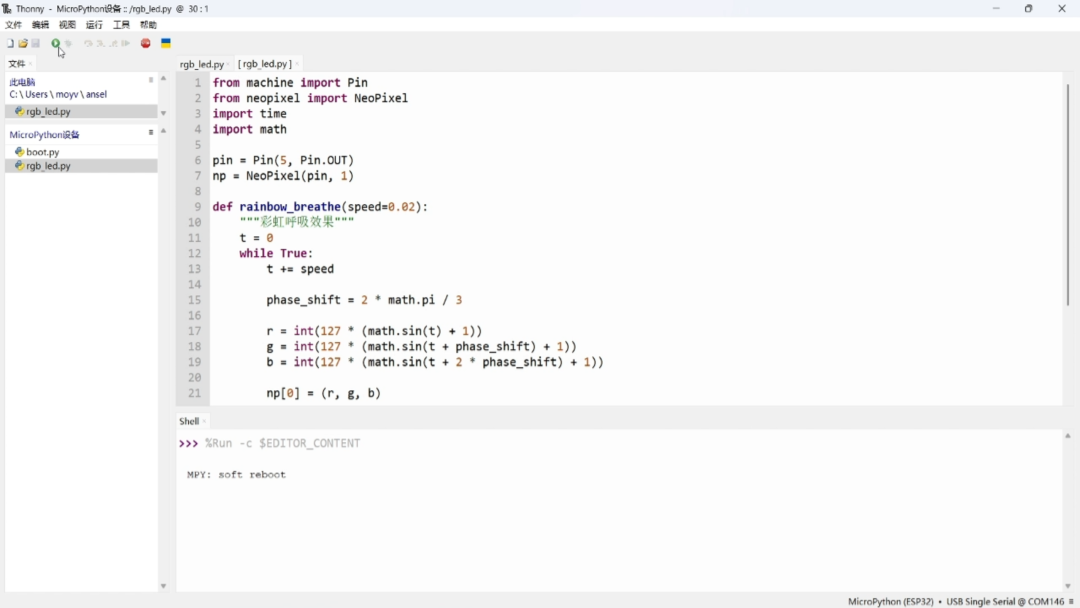Close the [rgb_led.py] device editor tab
The height and width of the screenshot is (608, 1080).
tap(297, 64)
